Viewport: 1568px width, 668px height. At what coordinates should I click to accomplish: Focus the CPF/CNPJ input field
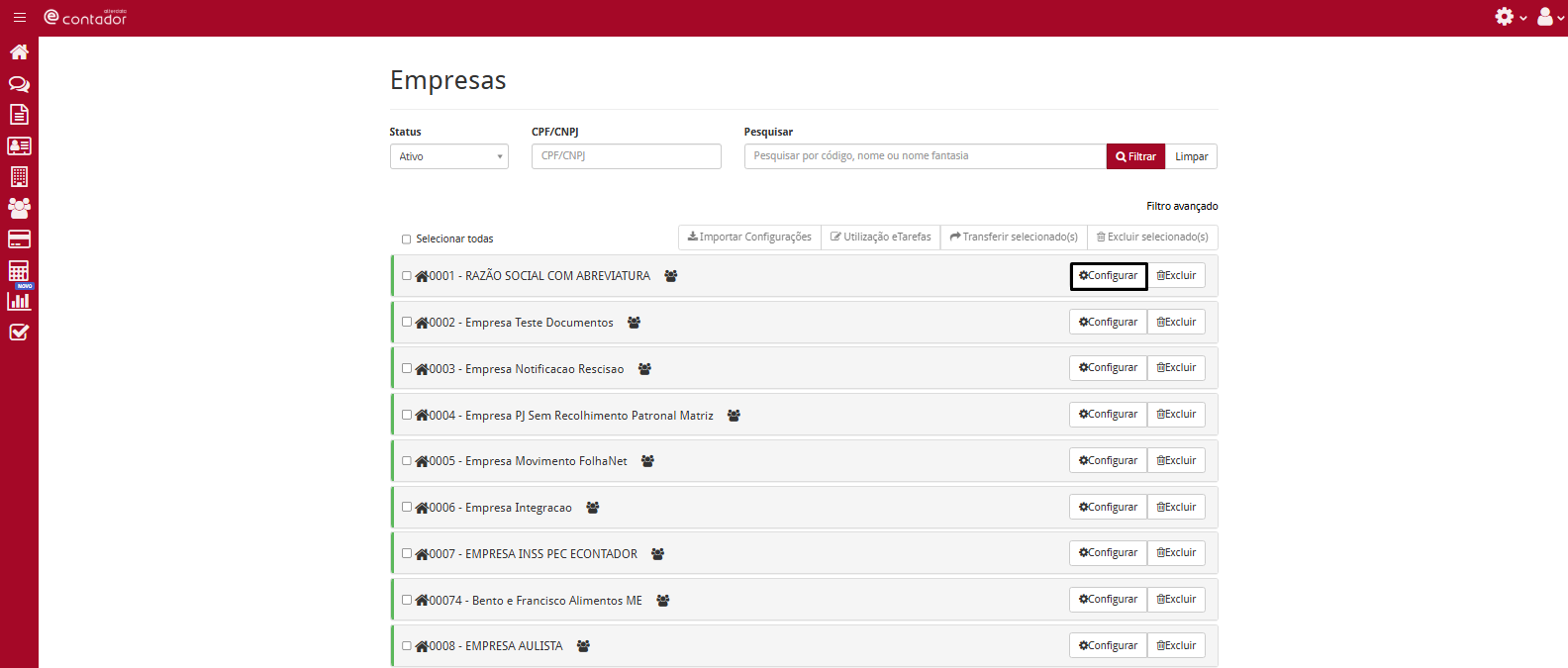pos(626,156)
